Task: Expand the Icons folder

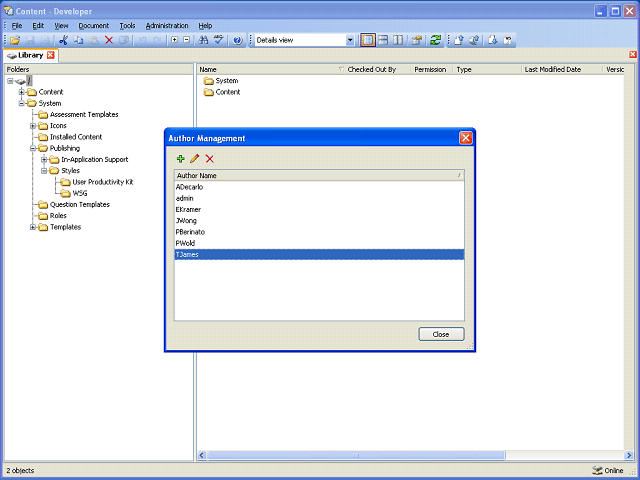Action: [33, 126]
